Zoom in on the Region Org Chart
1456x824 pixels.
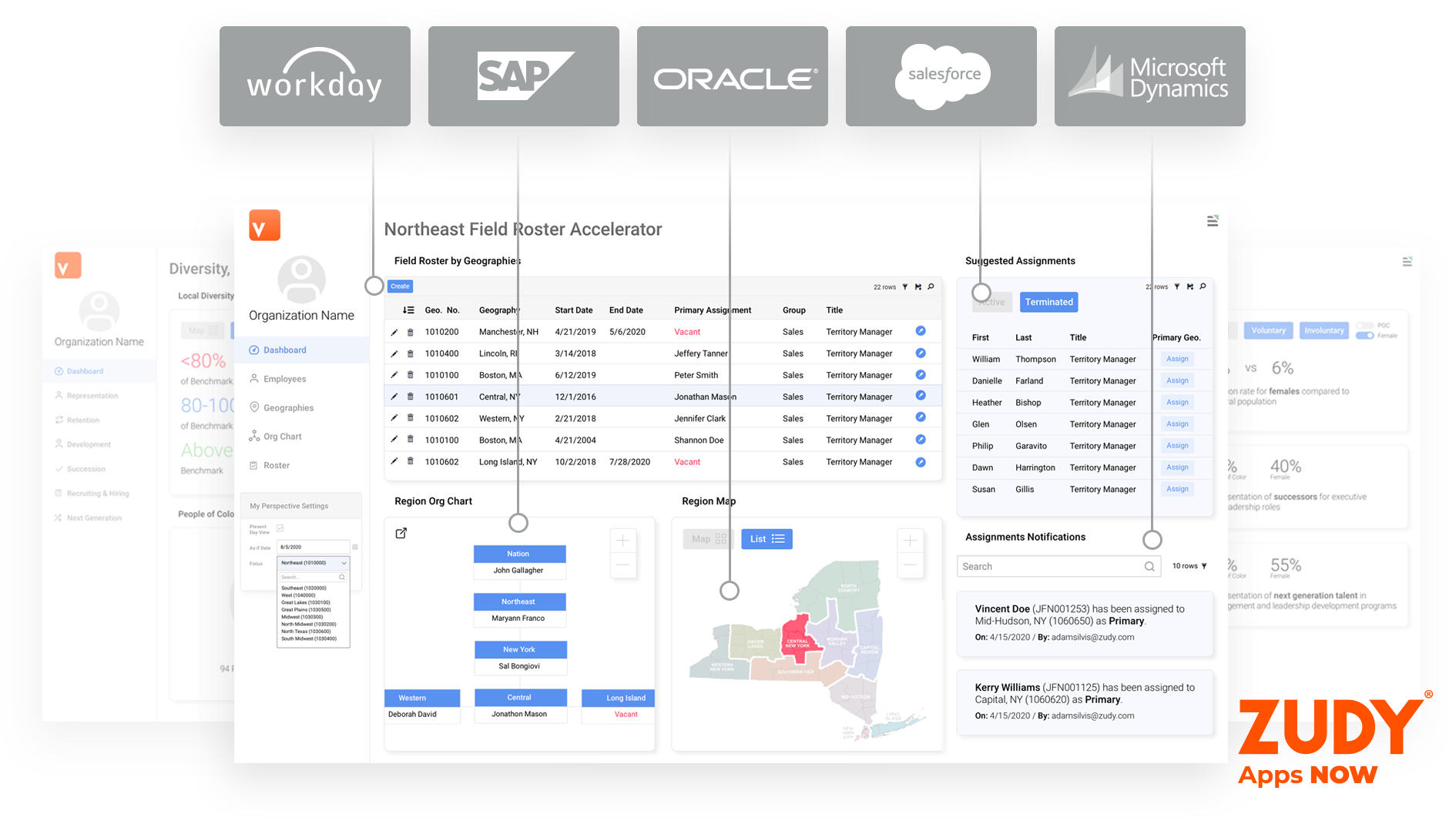click(x=622, y=541)
